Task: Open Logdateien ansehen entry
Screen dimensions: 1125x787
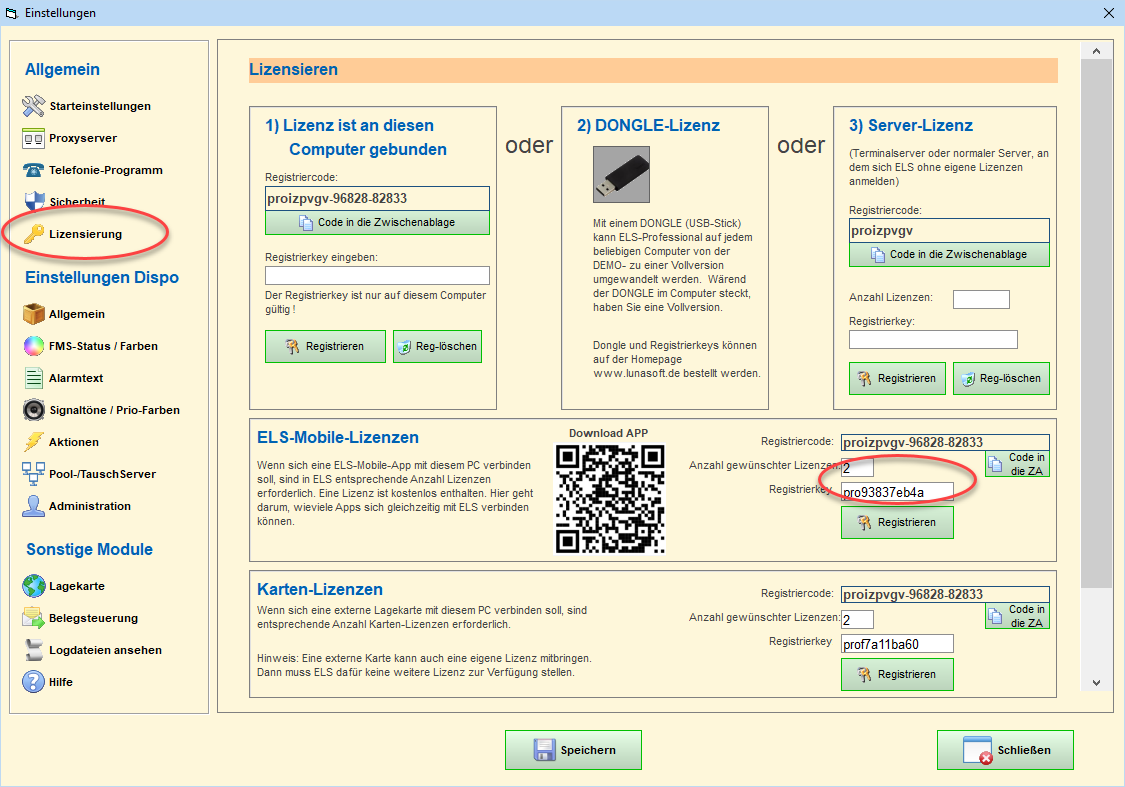Action: 105,650
